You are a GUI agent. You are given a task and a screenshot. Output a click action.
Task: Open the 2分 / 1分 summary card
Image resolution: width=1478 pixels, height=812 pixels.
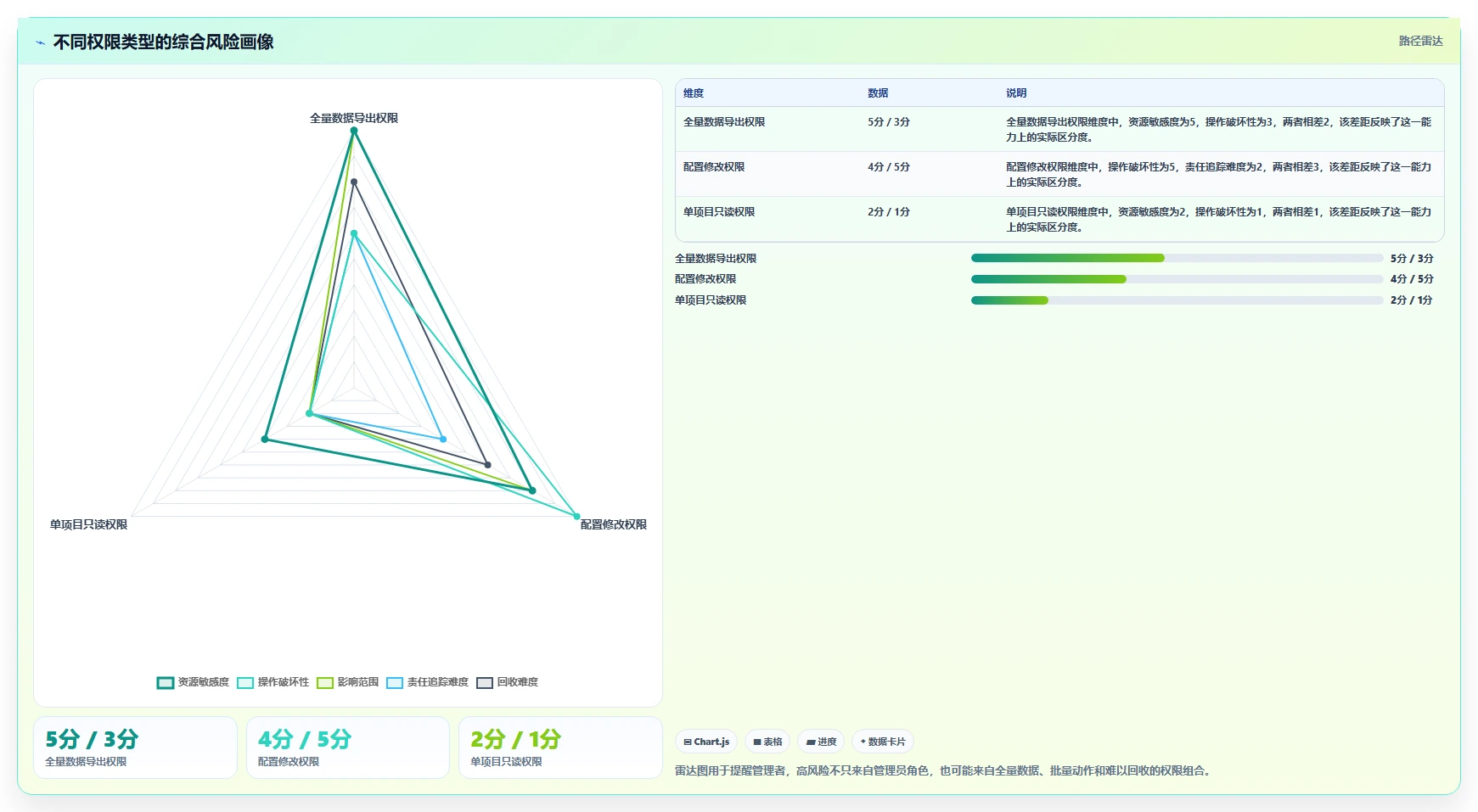pos(560,748)
